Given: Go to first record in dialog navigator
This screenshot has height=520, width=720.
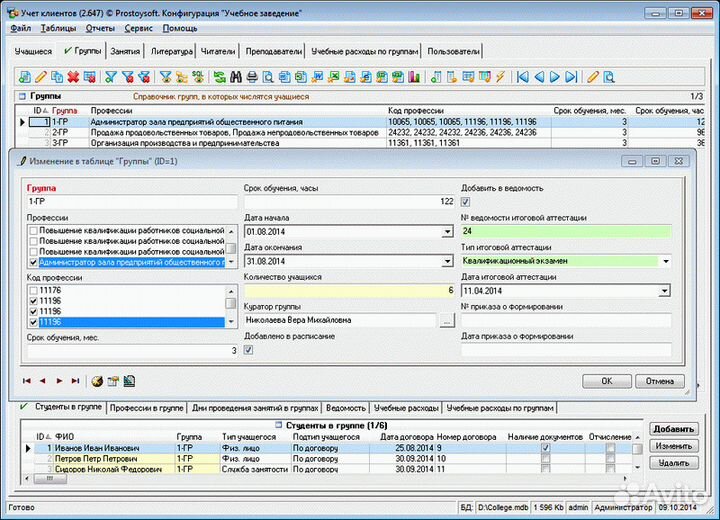Looking at the screenshot, I should click(x=27, y=381).
